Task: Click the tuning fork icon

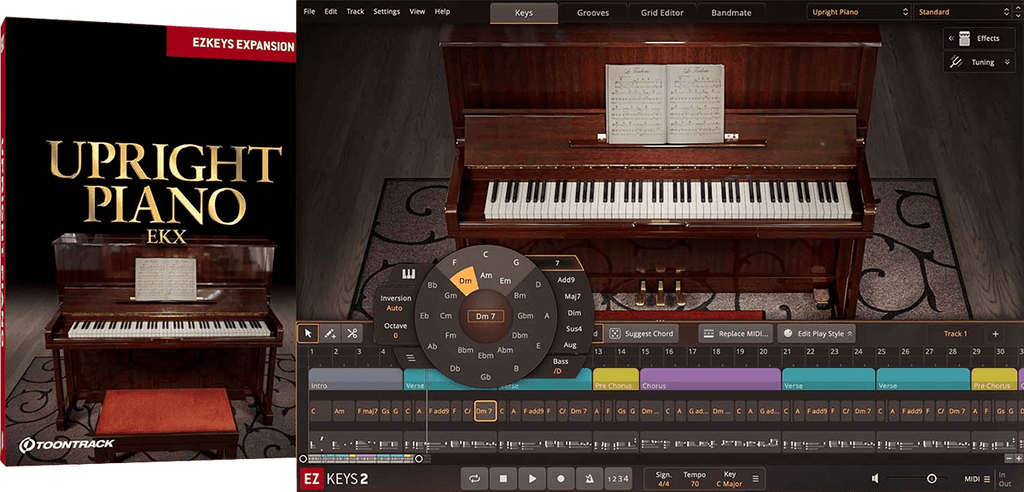Action: pyautogui.click(x=957, y=63)
